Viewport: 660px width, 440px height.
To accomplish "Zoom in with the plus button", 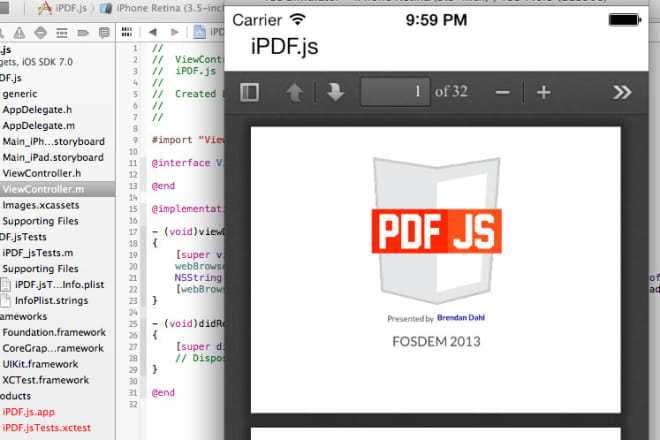I will (543, 92).
